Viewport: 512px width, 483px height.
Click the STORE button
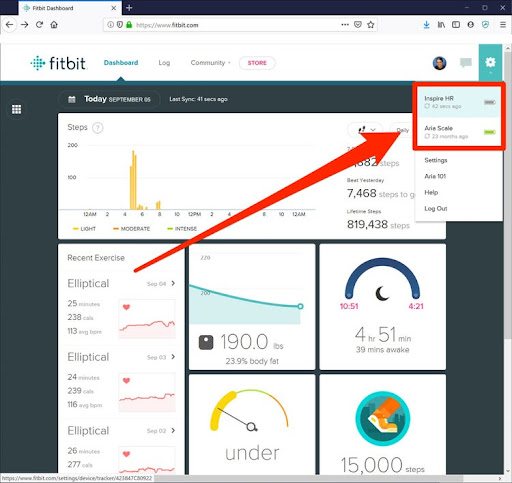coord(257,63)
